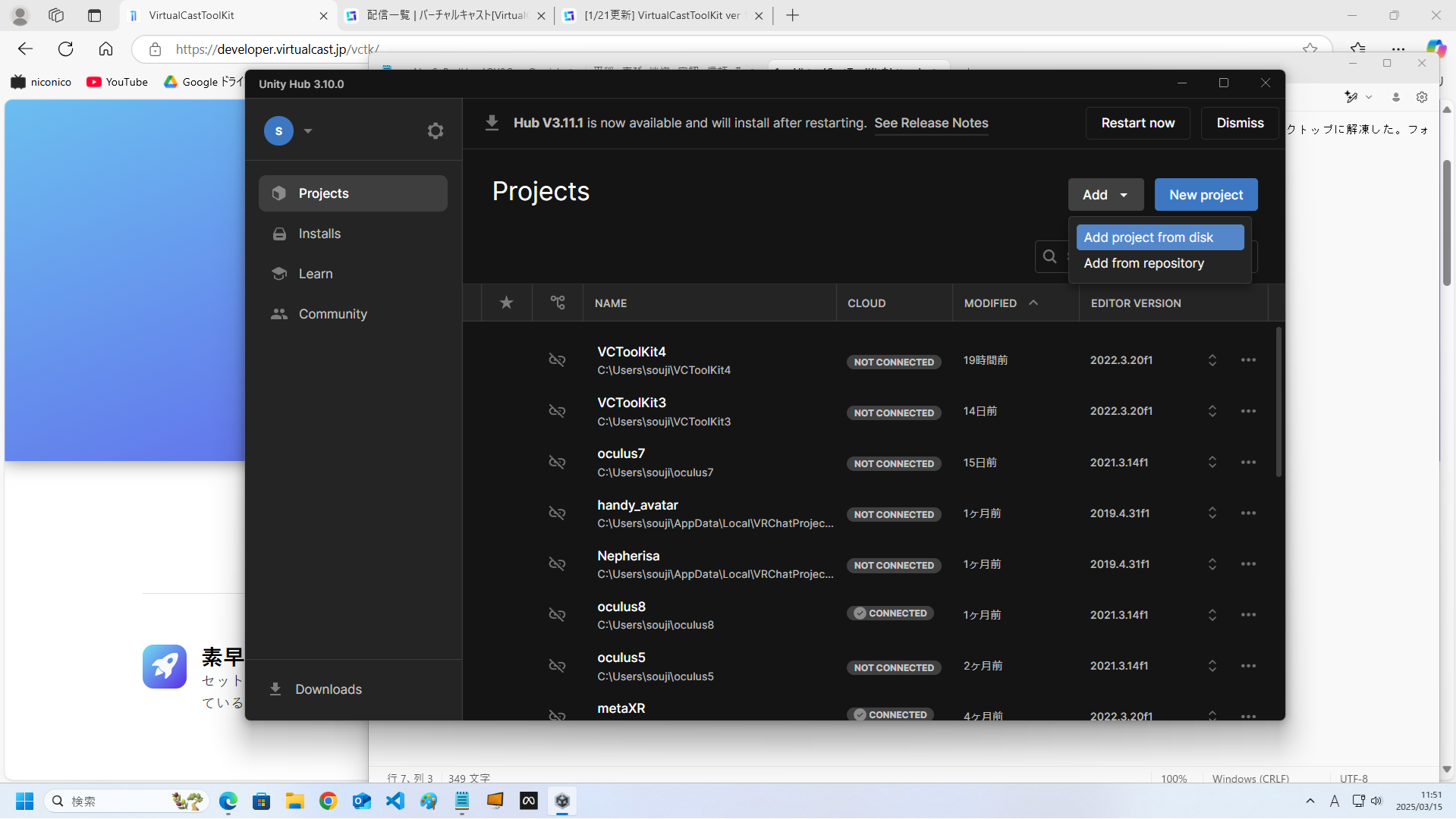Click the Unity Hub taskbar icon

(562, 801)
